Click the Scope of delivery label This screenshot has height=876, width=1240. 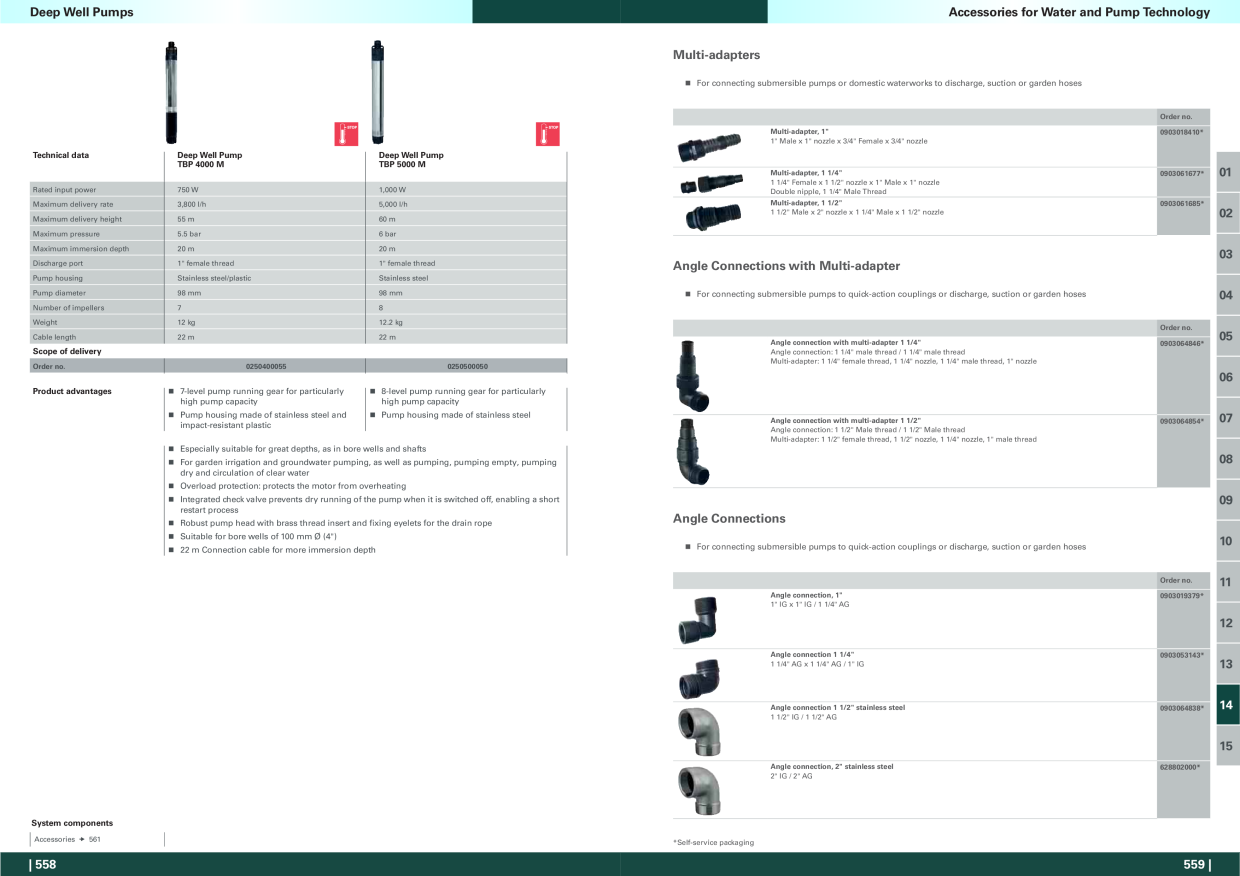67,352
